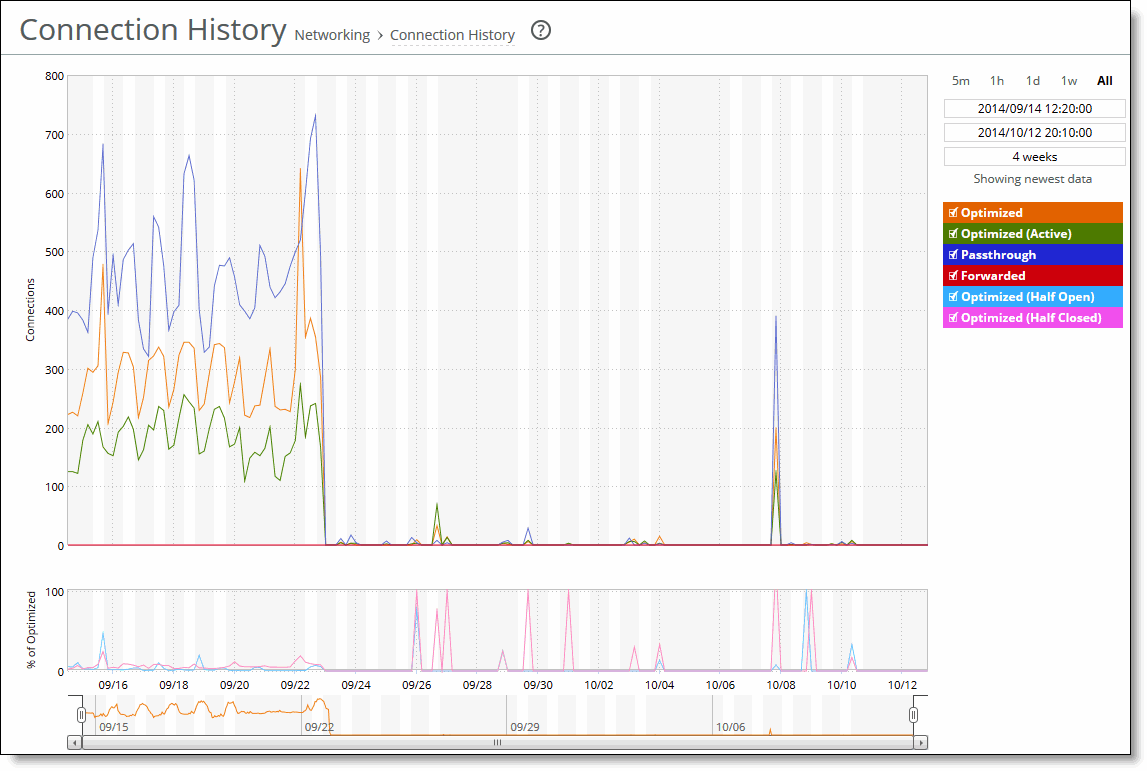
Task: Click the right arrow on the bottom scrollbar
Action: coord(920,743)
